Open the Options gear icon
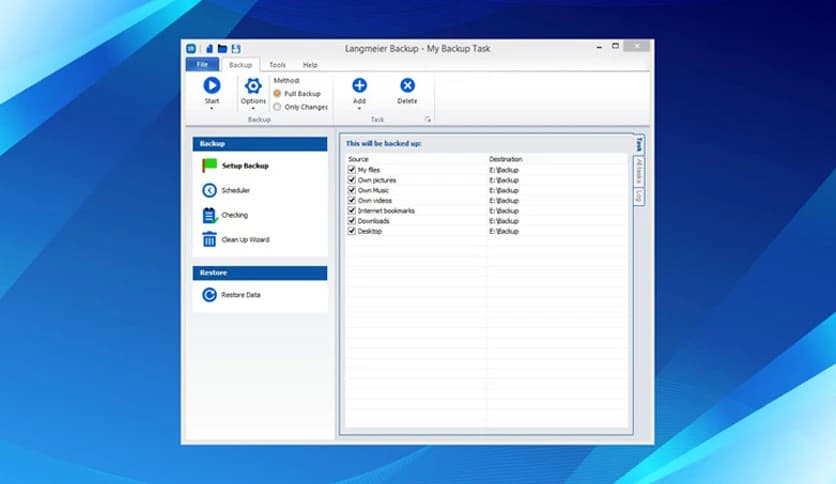 253,86
